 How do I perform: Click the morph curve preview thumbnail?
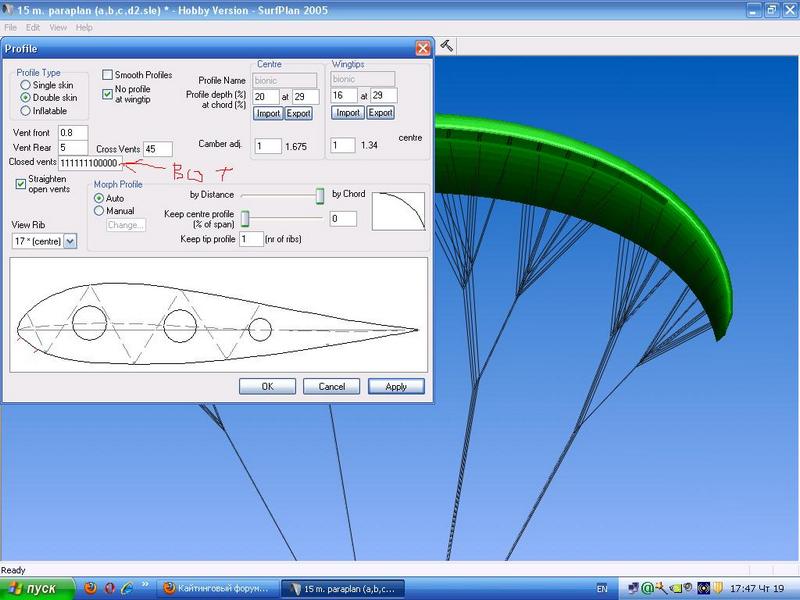[398, 211]
